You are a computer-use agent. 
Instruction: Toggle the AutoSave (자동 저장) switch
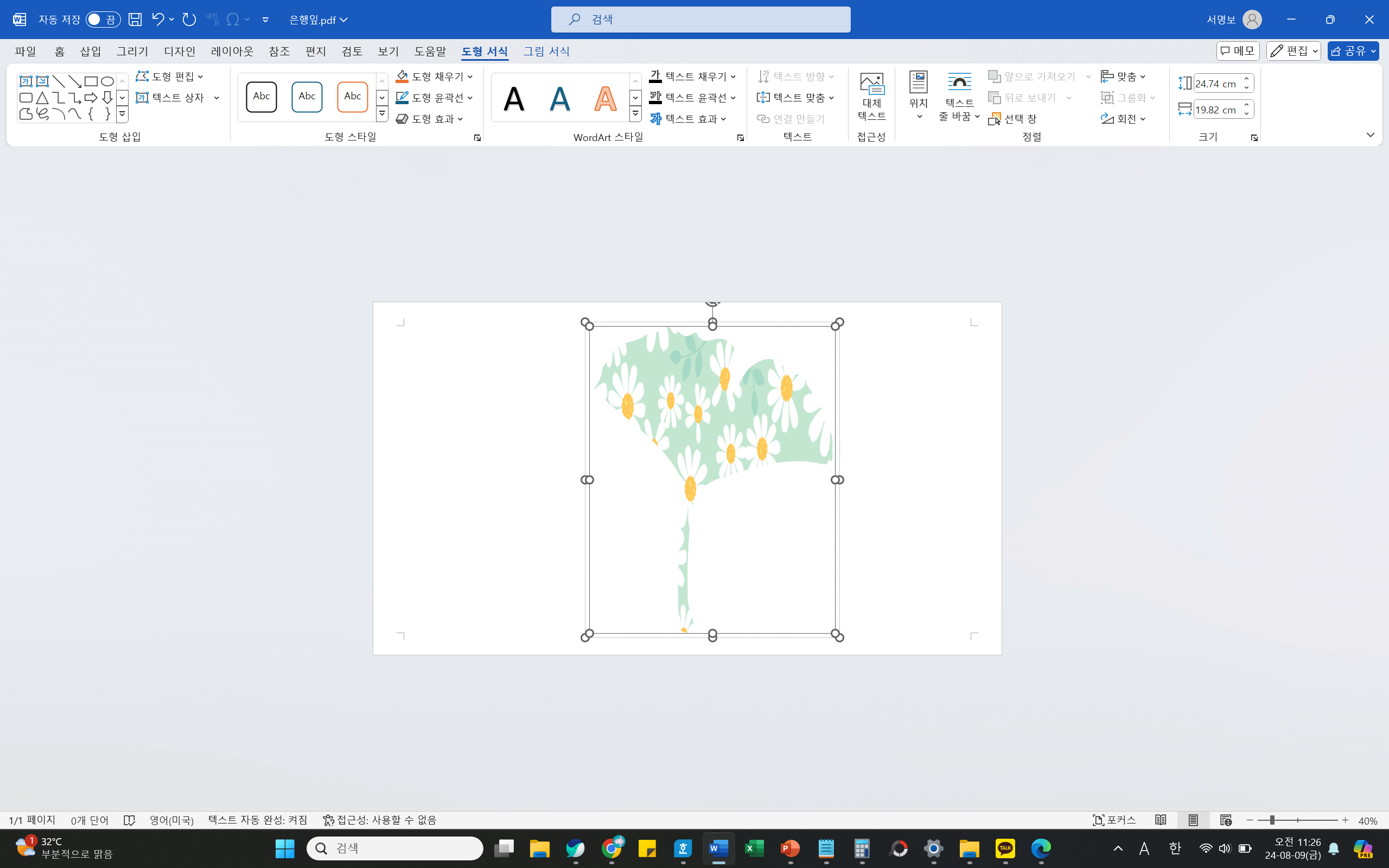pyautogui.click(x=103, y=20)
